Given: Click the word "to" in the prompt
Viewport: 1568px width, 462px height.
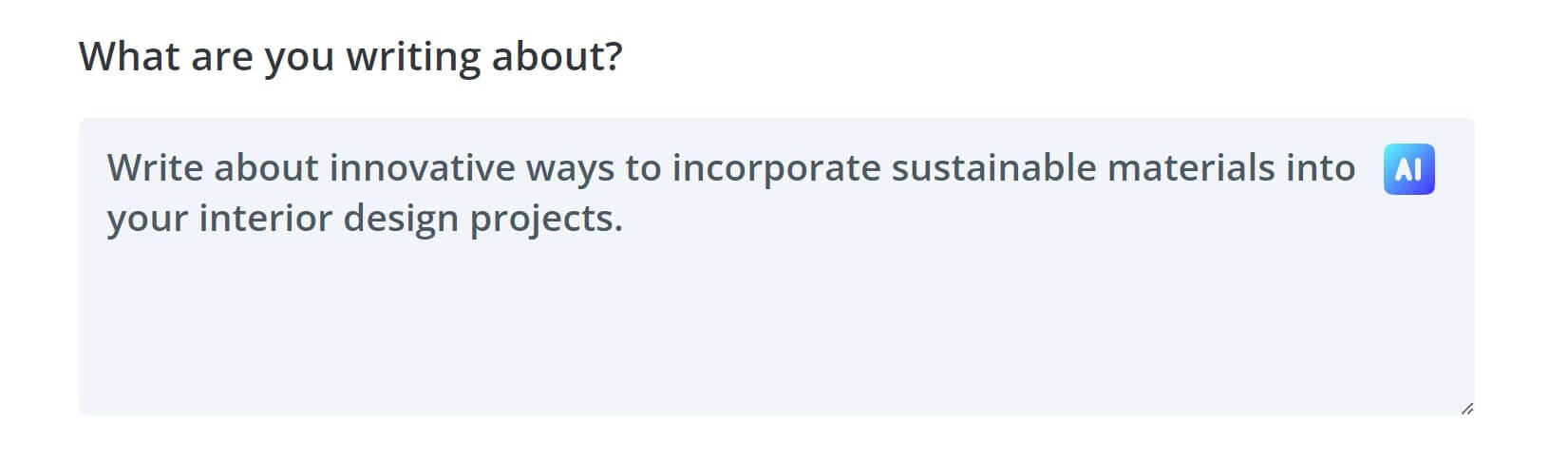Looking at the screenshot, I should [x=642, y=168].
